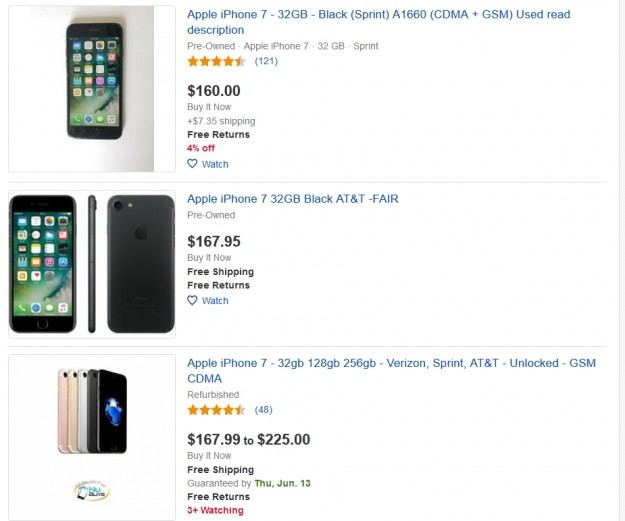Click star rating of refurbished iPhone listing

[x=216, y=410]
